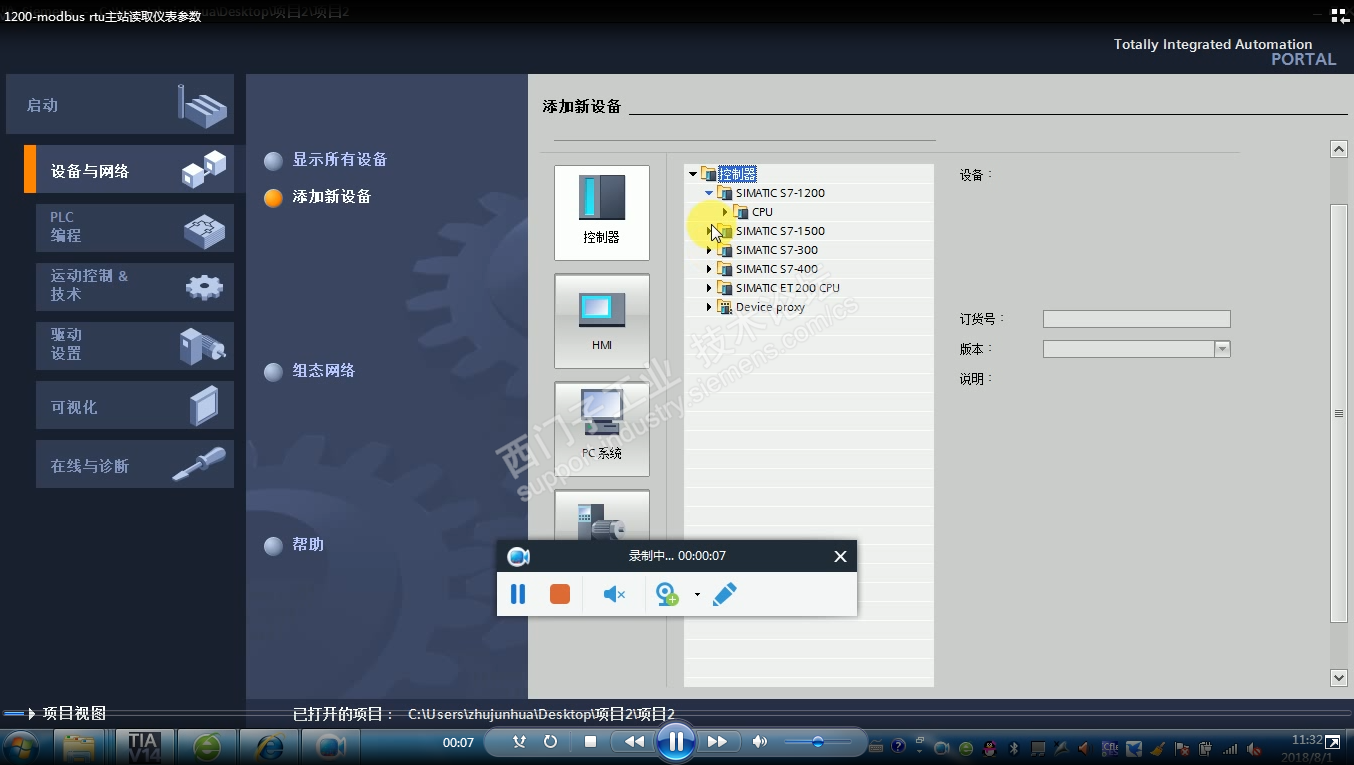Select the HMI device category icon
1354x765 pixels.
pos(602,321)
